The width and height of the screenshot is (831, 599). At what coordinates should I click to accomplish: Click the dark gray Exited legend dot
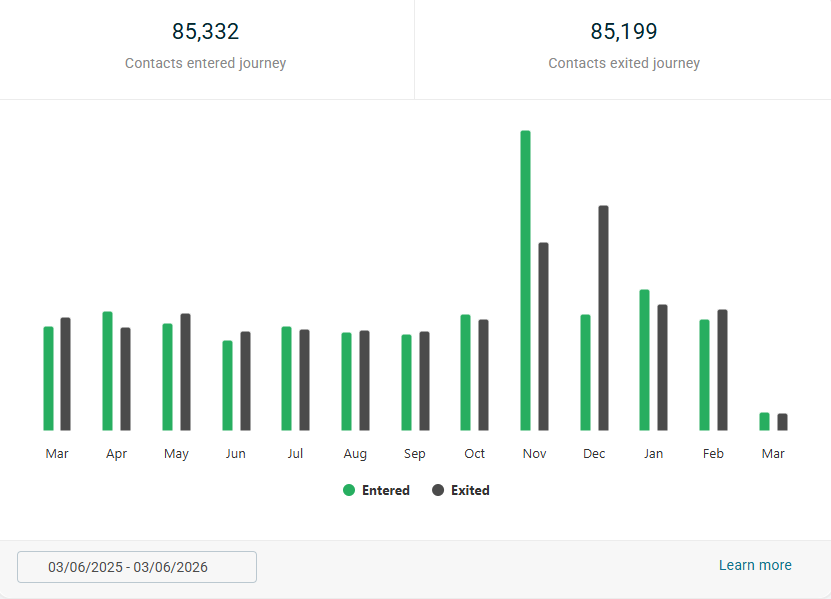coord(438,491)
